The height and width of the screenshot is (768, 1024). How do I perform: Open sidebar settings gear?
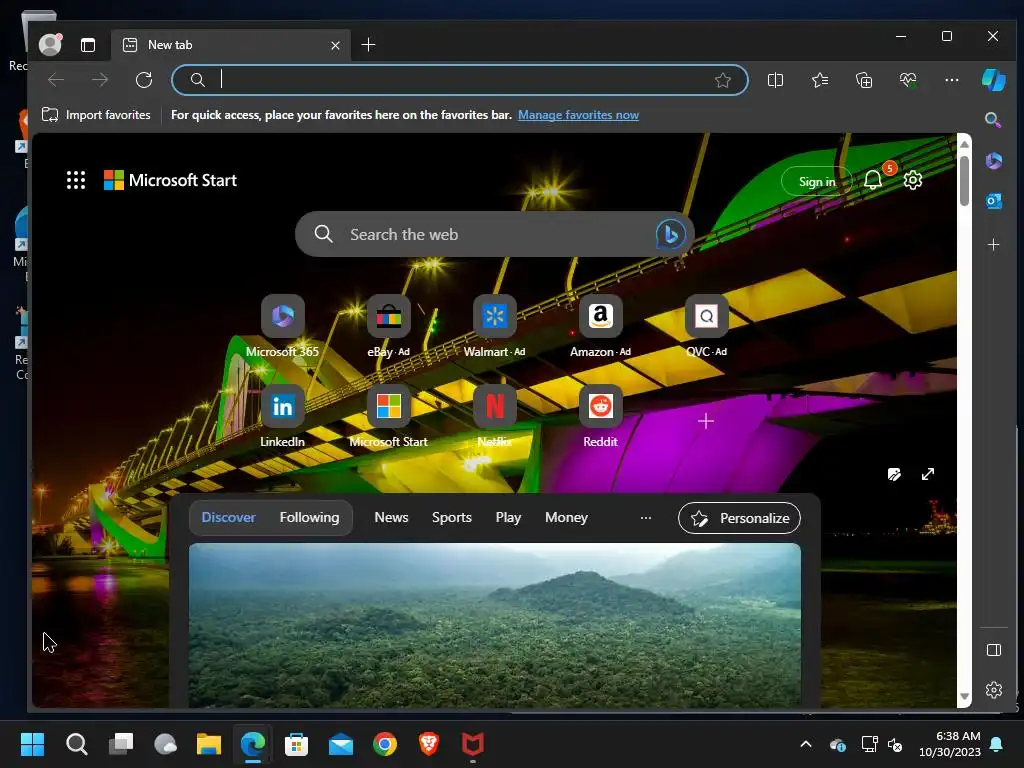point(993,690)
